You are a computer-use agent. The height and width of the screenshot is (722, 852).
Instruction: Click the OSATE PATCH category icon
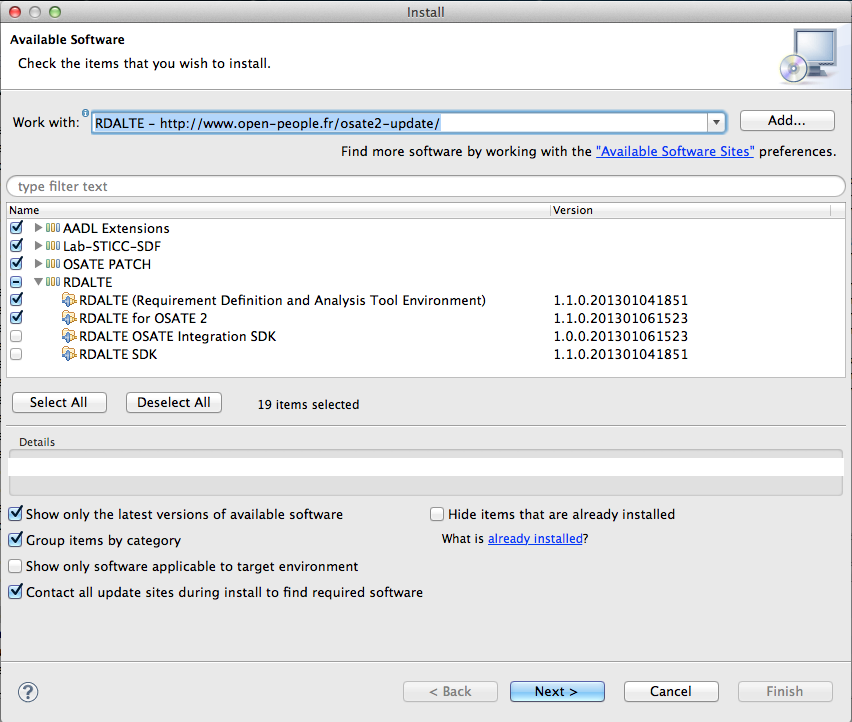click(x=53, y=263)
